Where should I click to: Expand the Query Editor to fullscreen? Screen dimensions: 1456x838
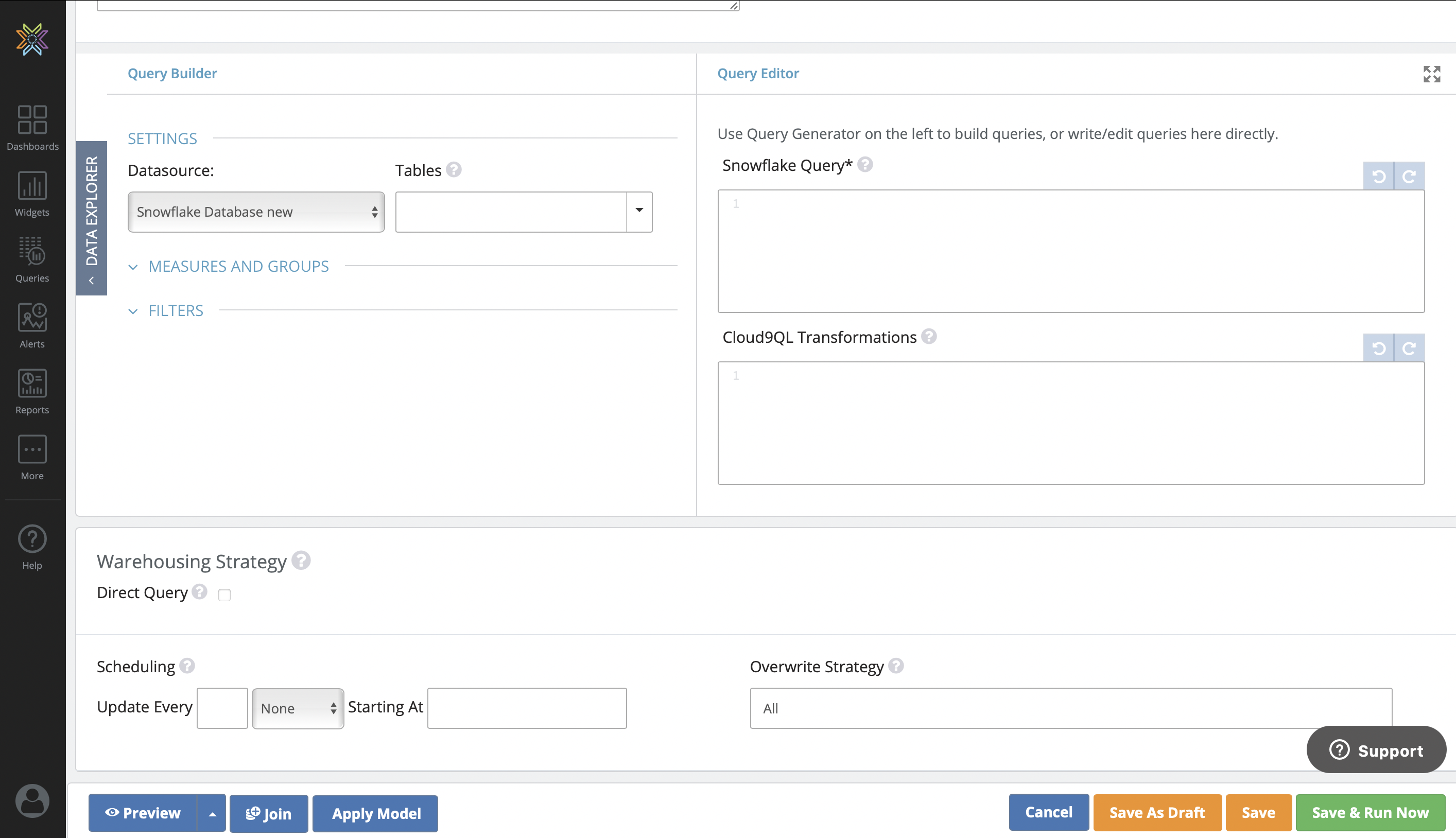coord(1431,74)
